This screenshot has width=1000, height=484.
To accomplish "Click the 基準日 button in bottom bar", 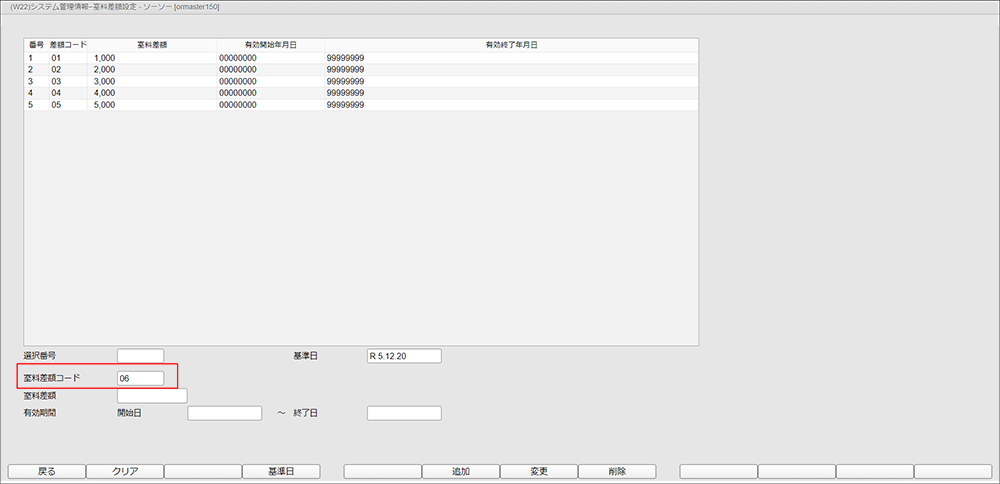I will point(281,471).
